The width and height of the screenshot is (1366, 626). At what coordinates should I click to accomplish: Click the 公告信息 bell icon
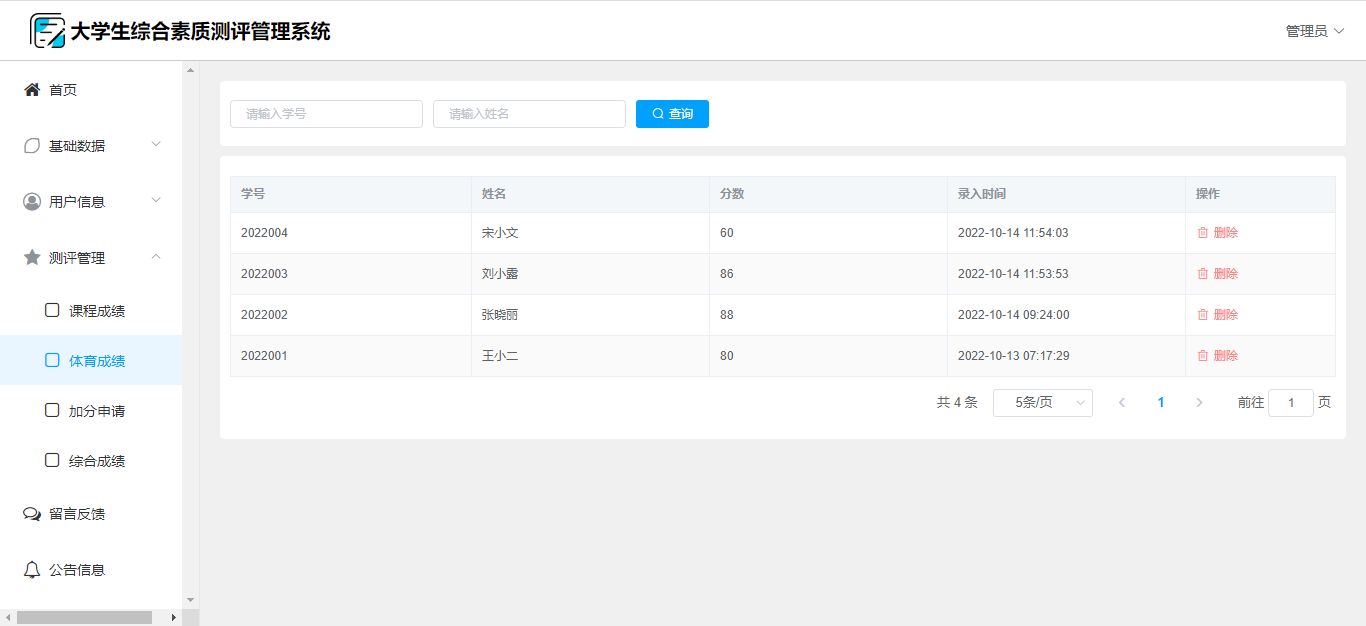pyautogui.click(x=32, y=570)
